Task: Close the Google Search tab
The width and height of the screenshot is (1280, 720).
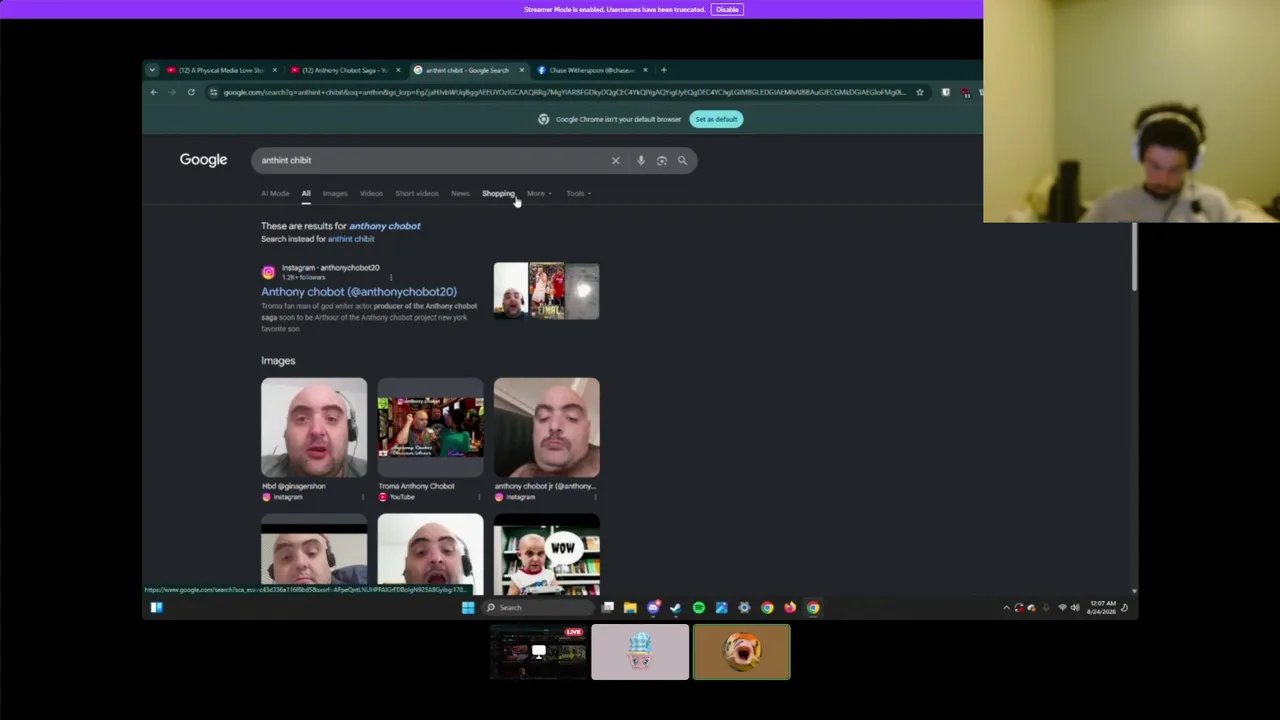Action: tap(521, 70)
